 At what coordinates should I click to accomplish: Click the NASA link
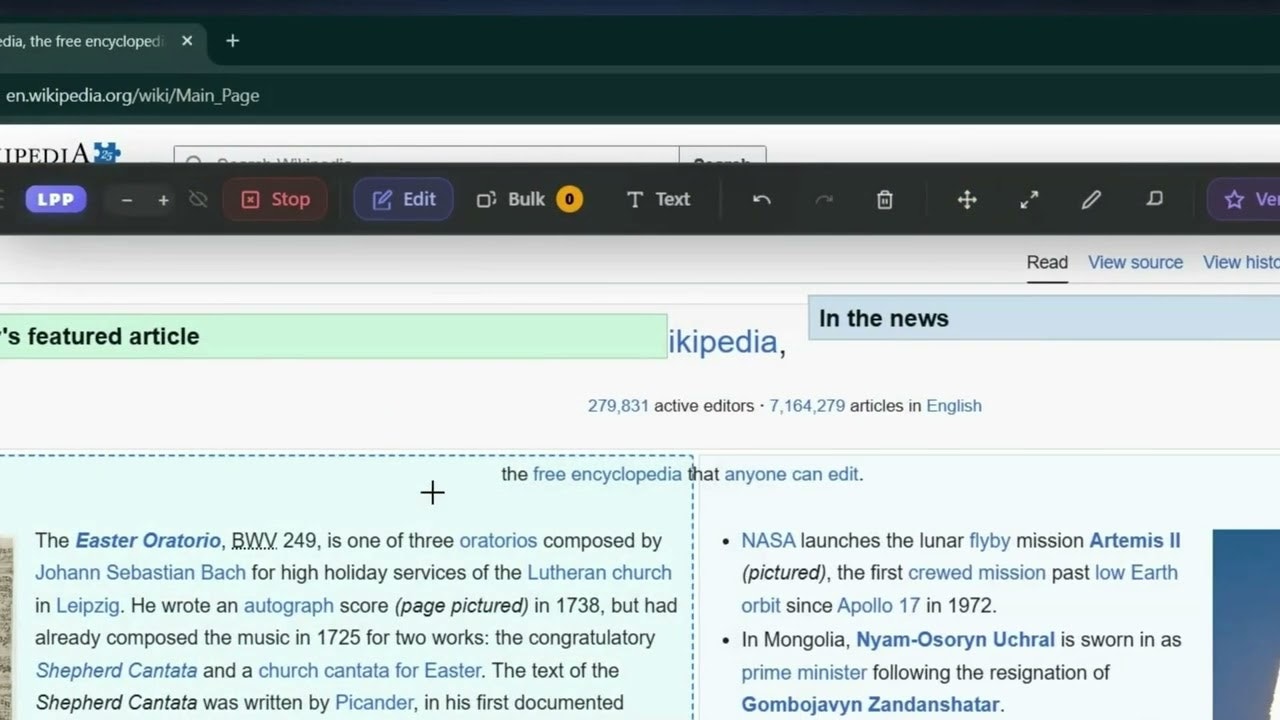click(768, 541)
